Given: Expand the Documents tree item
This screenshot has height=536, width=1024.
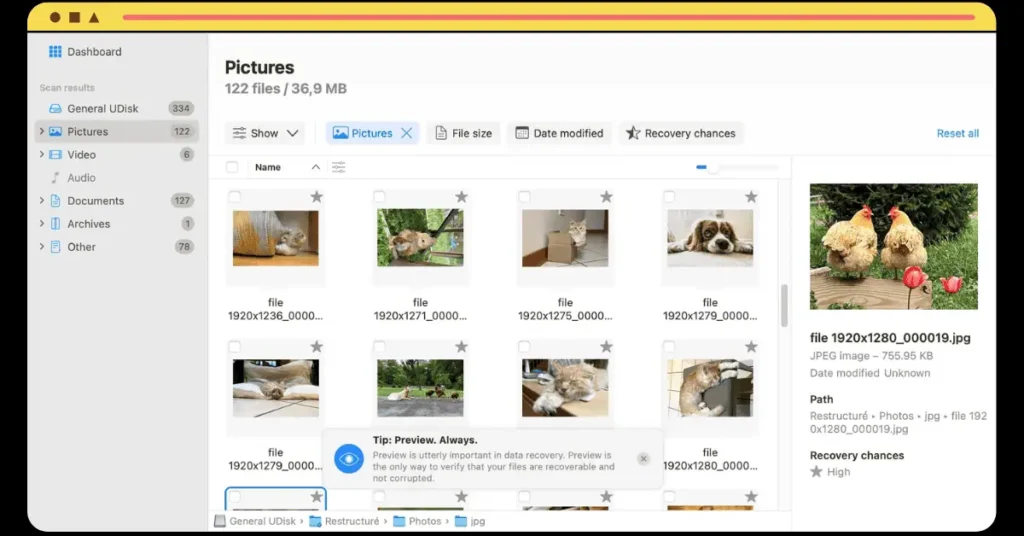Looking at the screenshot, I should pos(42,200).
